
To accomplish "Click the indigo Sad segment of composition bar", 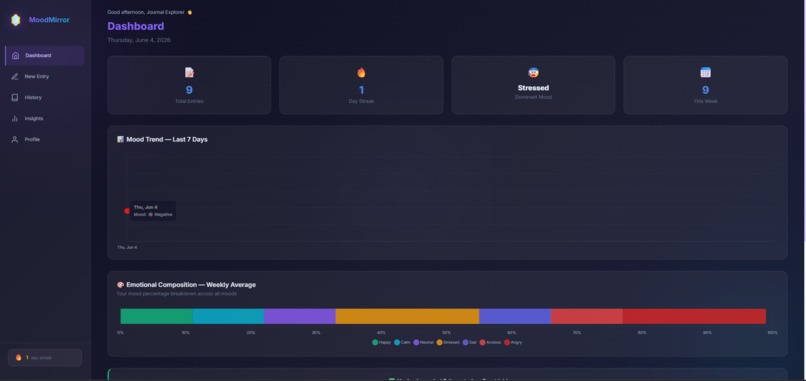I will (x=515, y=316).
